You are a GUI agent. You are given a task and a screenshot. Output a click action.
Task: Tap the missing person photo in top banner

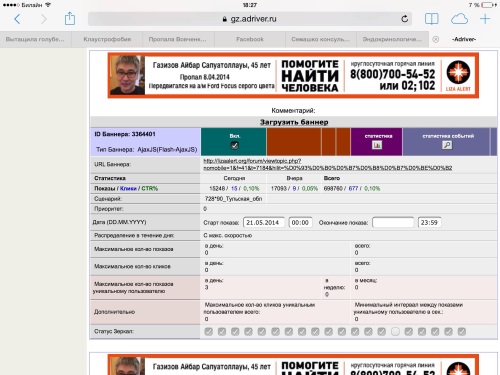pos(127,75)
